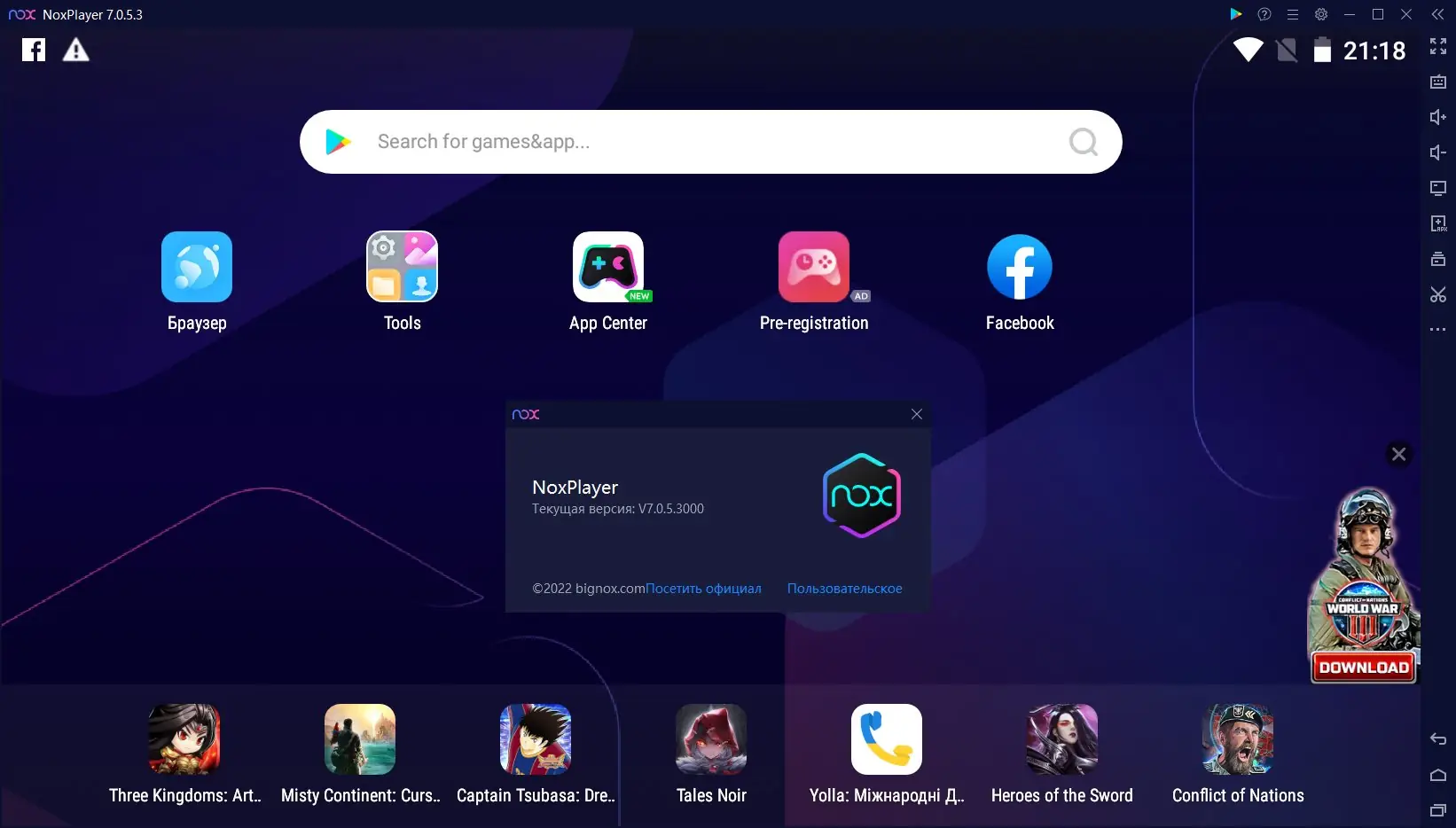Install an APK via the sidebar icon
1456x828 pixels.
[1438, 223]
